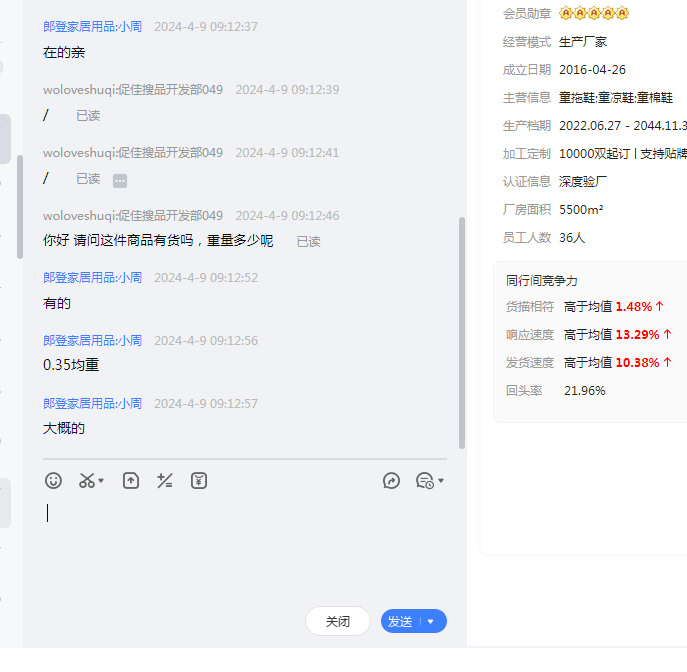Click the forward/share arrow icon
Image resolution: width=687 pixels, height=672 pixels.
click(392, 481)
